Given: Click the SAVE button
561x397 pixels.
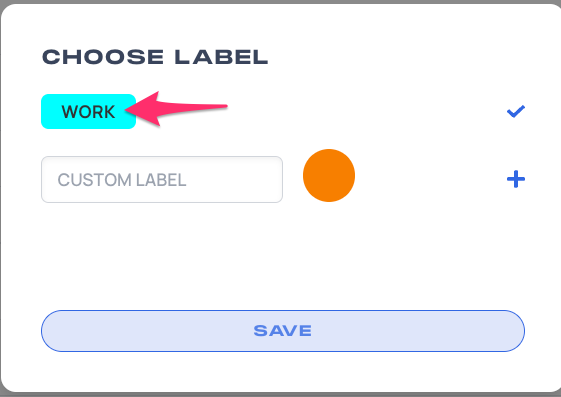Looking at the screenshot, I should point(283,331).
